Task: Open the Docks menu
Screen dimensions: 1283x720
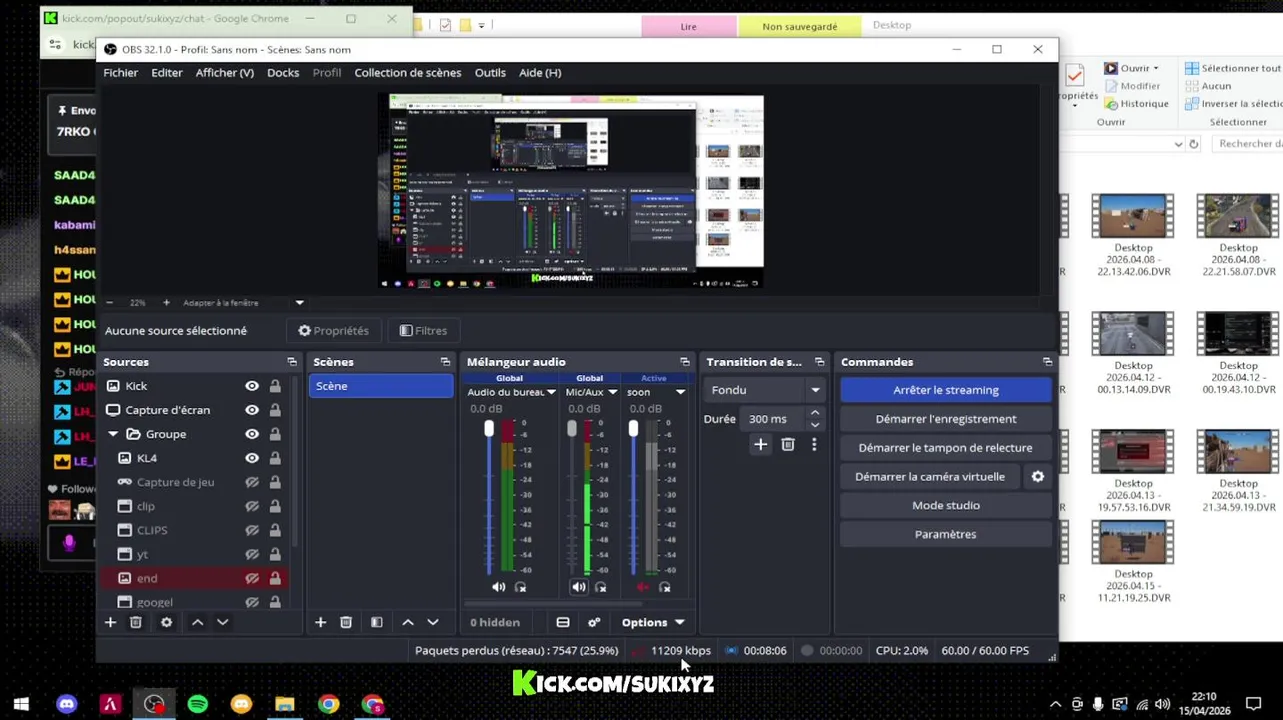Action: click(283, 73)
